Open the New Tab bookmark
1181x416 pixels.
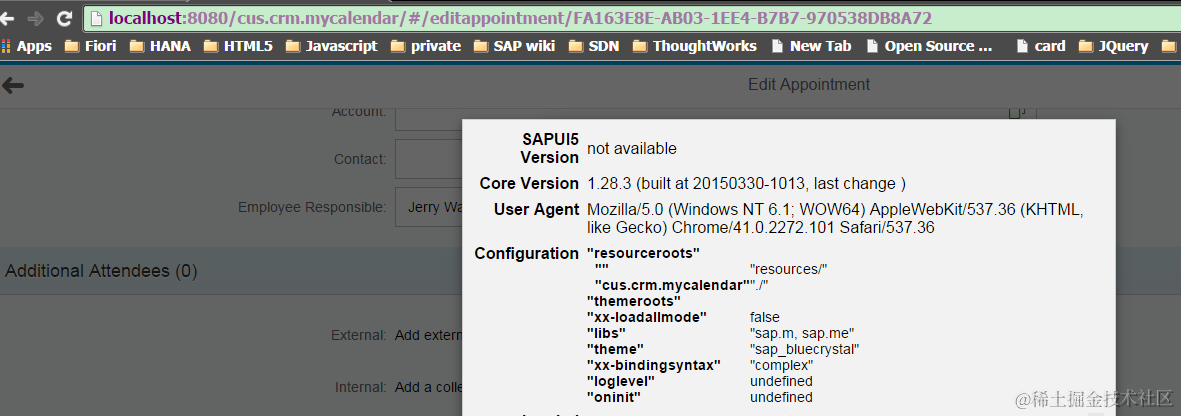click(811, 46)
